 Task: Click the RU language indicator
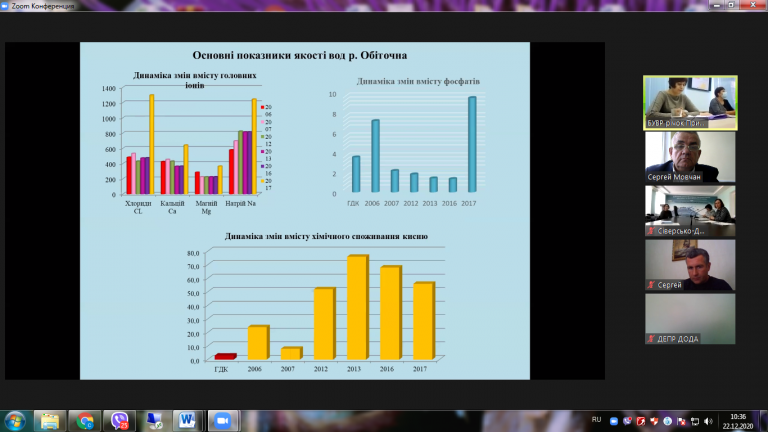coord(596,420)
